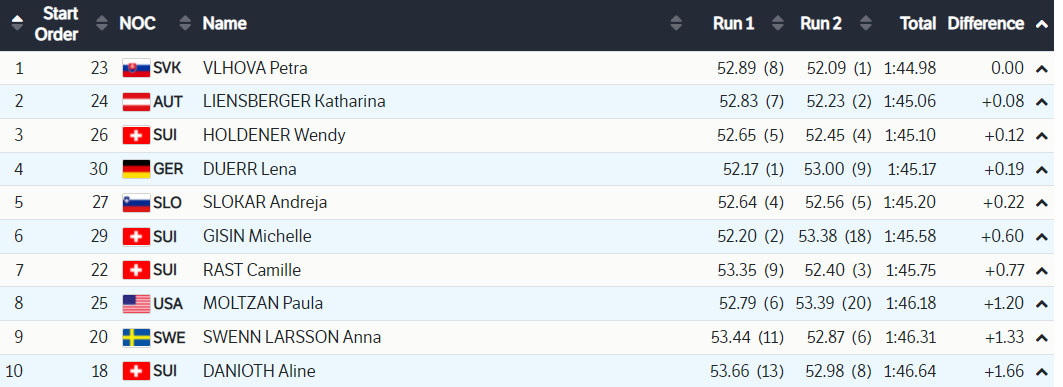The width and height of the screenshot is (1063, 387).
Task: Sort results by Name column header
Action: [224, 24]
